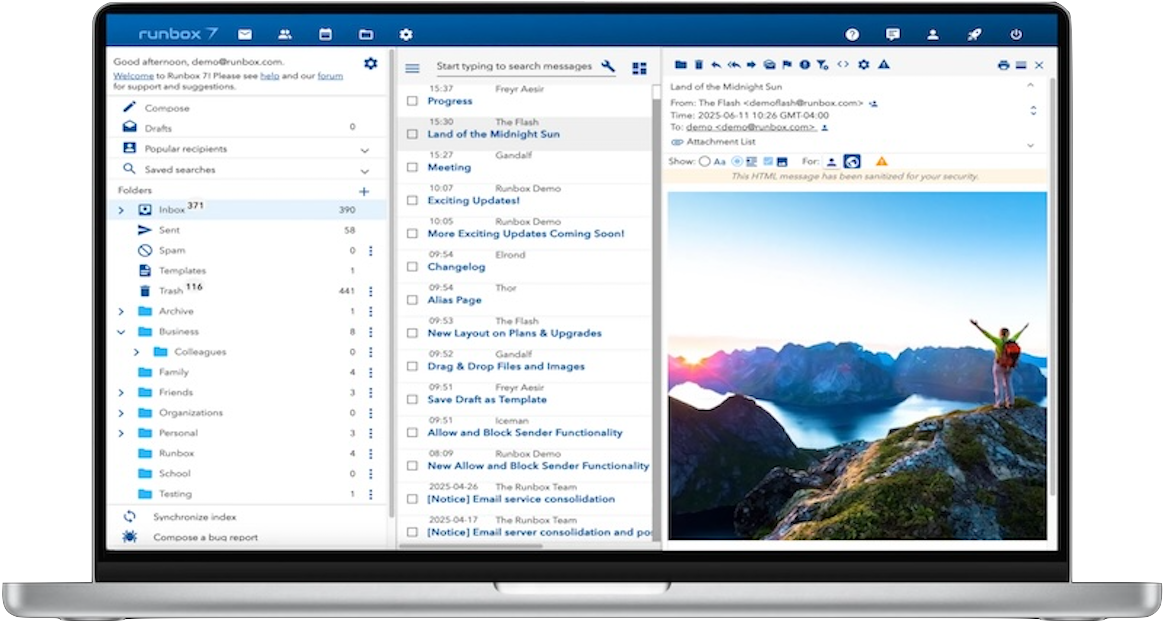
Task: Select the plain text Aa radio button
Action: (704, 161)
